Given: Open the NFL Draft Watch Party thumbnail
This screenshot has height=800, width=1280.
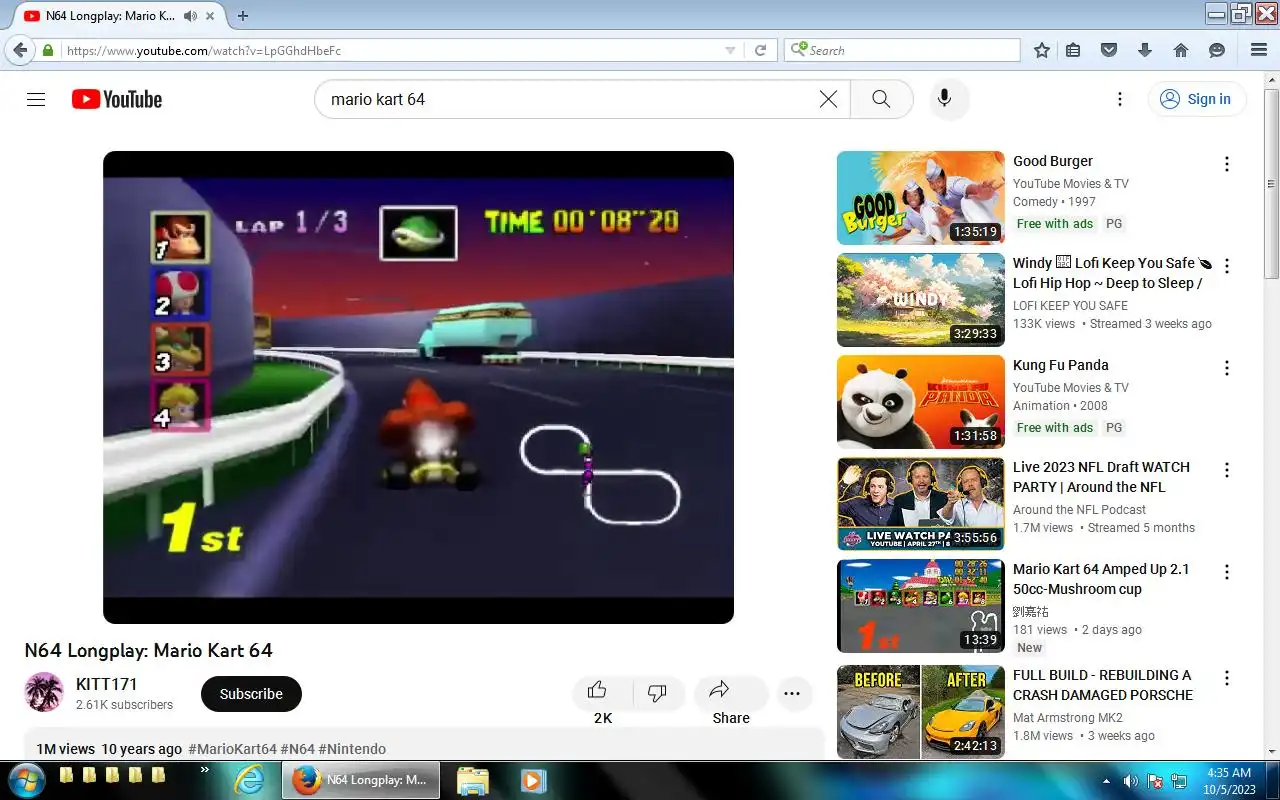Looking at the screenshot, I should click(921, 504).
